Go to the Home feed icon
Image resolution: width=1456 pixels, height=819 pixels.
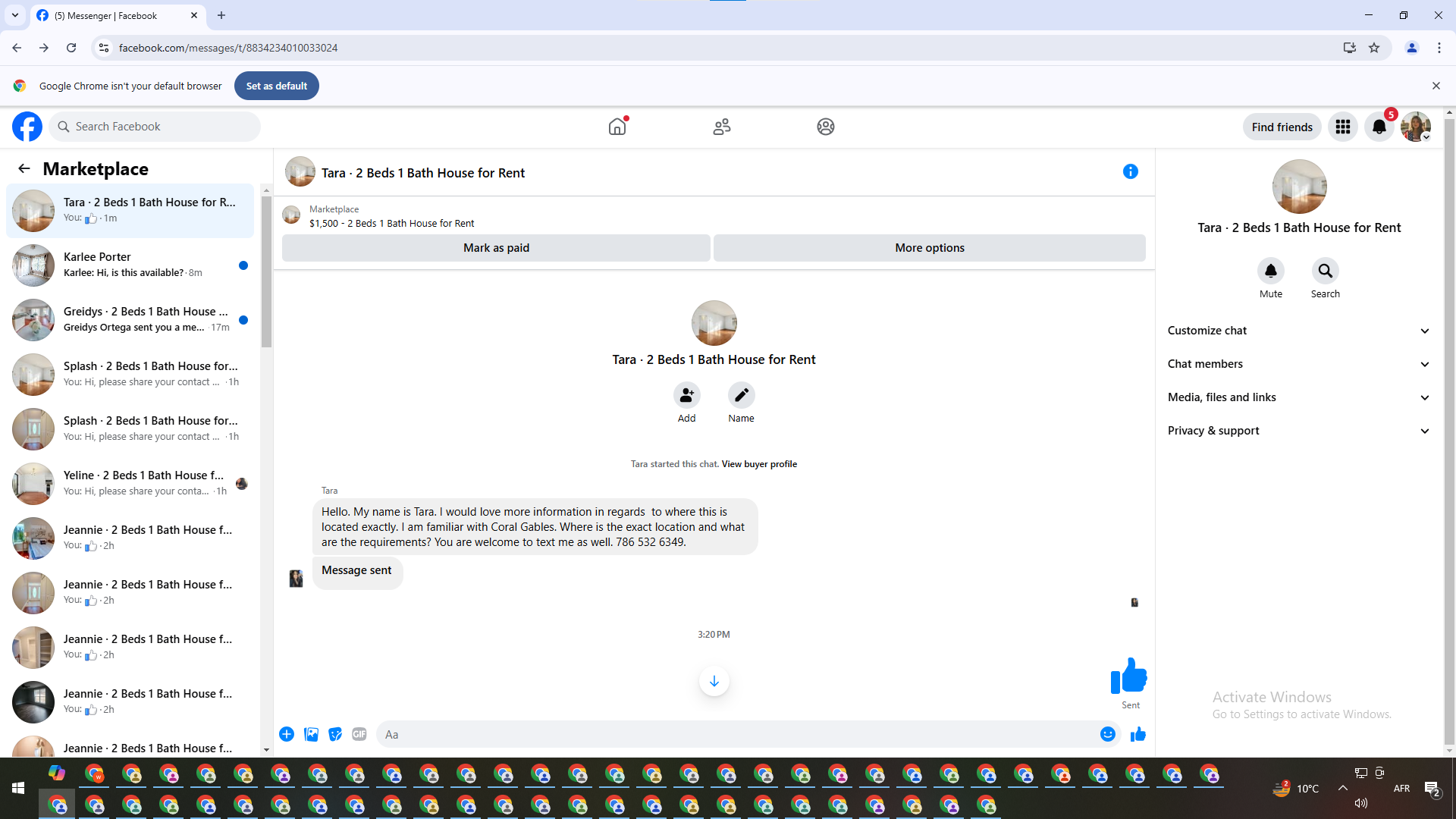tap(618, 127)
